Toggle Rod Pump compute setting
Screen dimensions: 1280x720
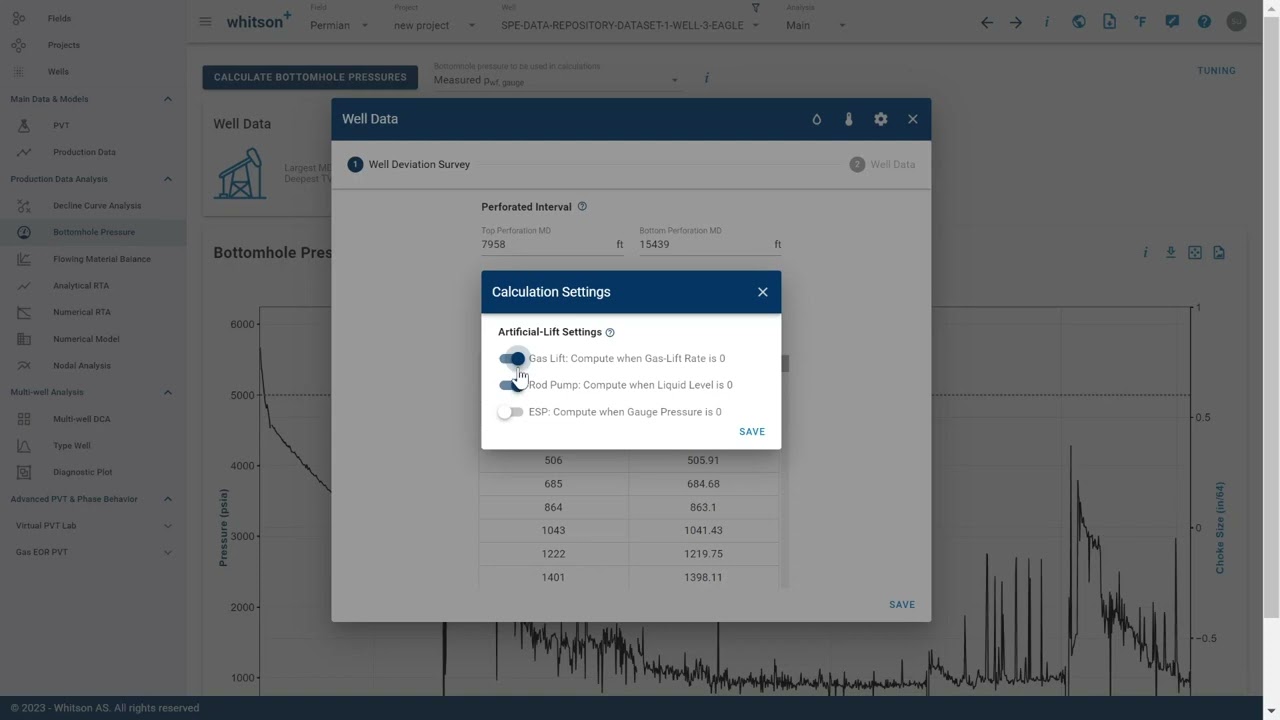512,385
